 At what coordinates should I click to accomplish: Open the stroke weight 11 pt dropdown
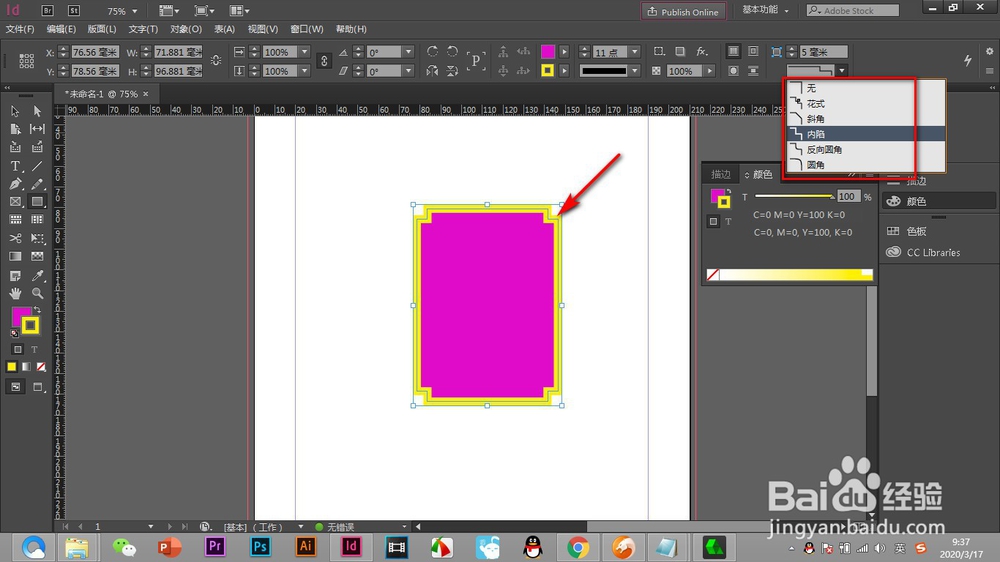pos(635,52)
